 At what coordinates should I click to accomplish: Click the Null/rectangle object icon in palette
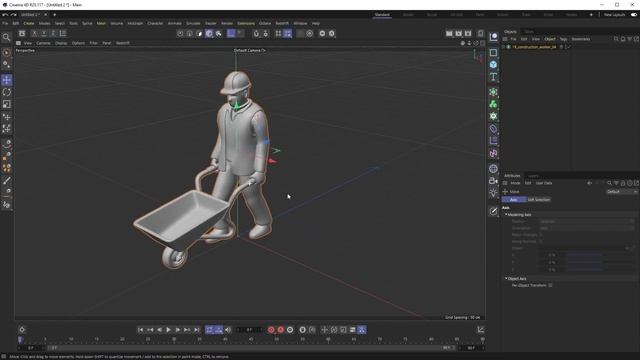(x=493, y=53)
